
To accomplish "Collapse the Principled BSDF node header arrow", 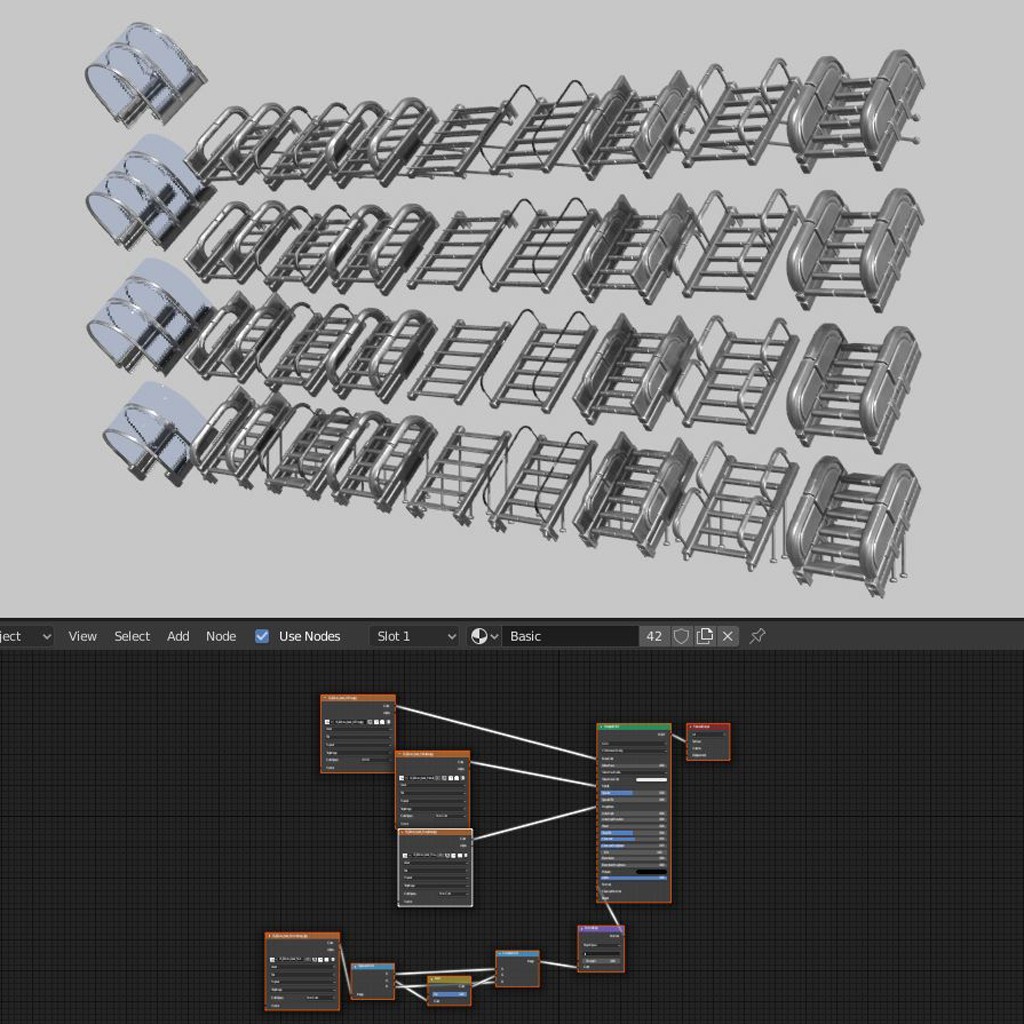I will pos(600,726).
